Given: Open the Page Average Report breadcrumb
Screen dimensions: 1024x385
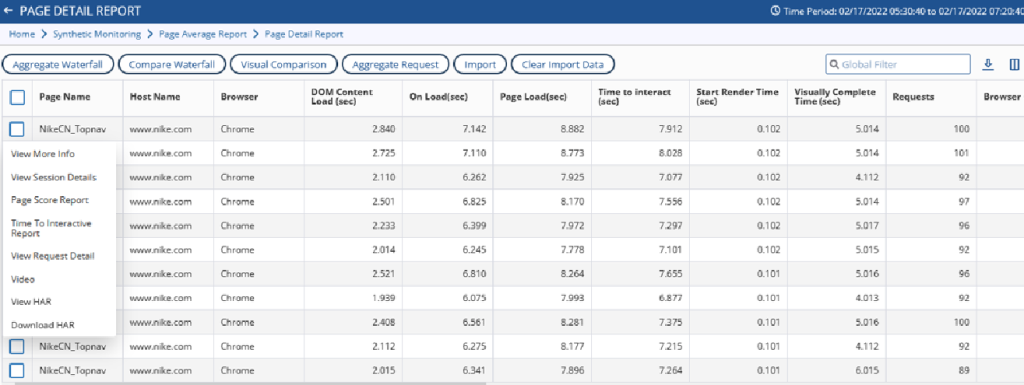Looking at the screenshot, I should pyautogui.click(x=203, y=35).
